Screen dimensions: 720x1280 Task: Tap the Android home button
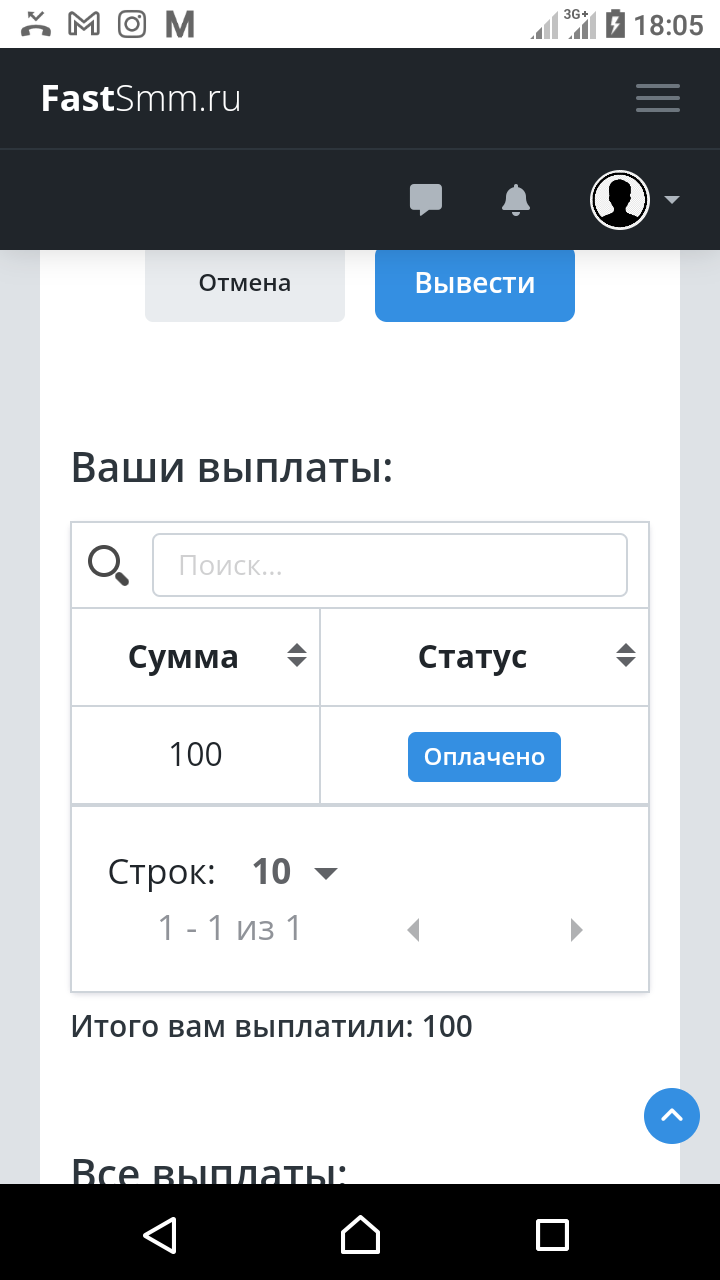tap(360, 1234)
